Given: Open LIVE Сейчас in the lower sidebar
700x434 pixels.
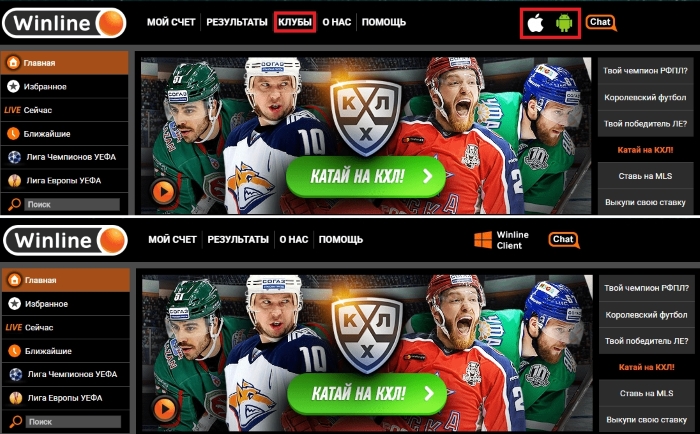Looking at the screenshot, I should (66, 327).
